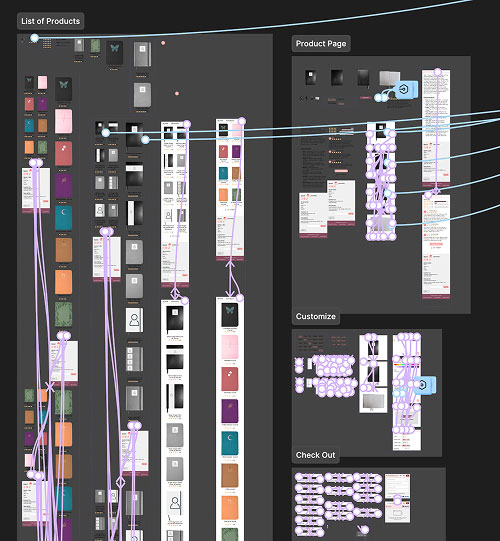The image size is (500, 541).
Task: Click the blue interaction badge in Customize section
Action: pyautogui.click(x=423, y=385)
